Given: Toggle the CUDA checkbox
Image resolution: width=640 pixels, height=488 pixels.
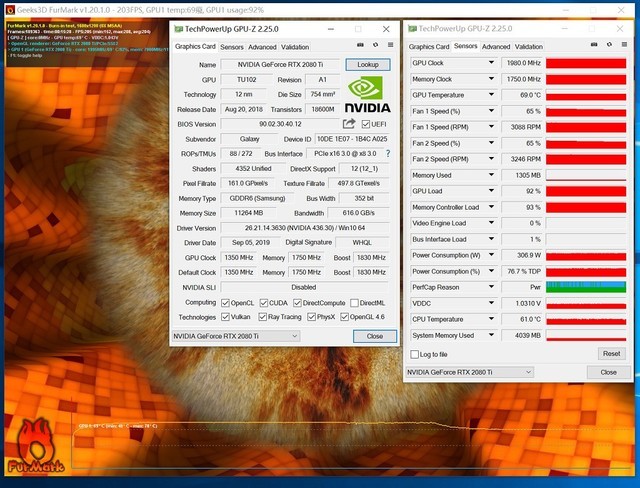Looking at the screenshot, I should 264,303.
